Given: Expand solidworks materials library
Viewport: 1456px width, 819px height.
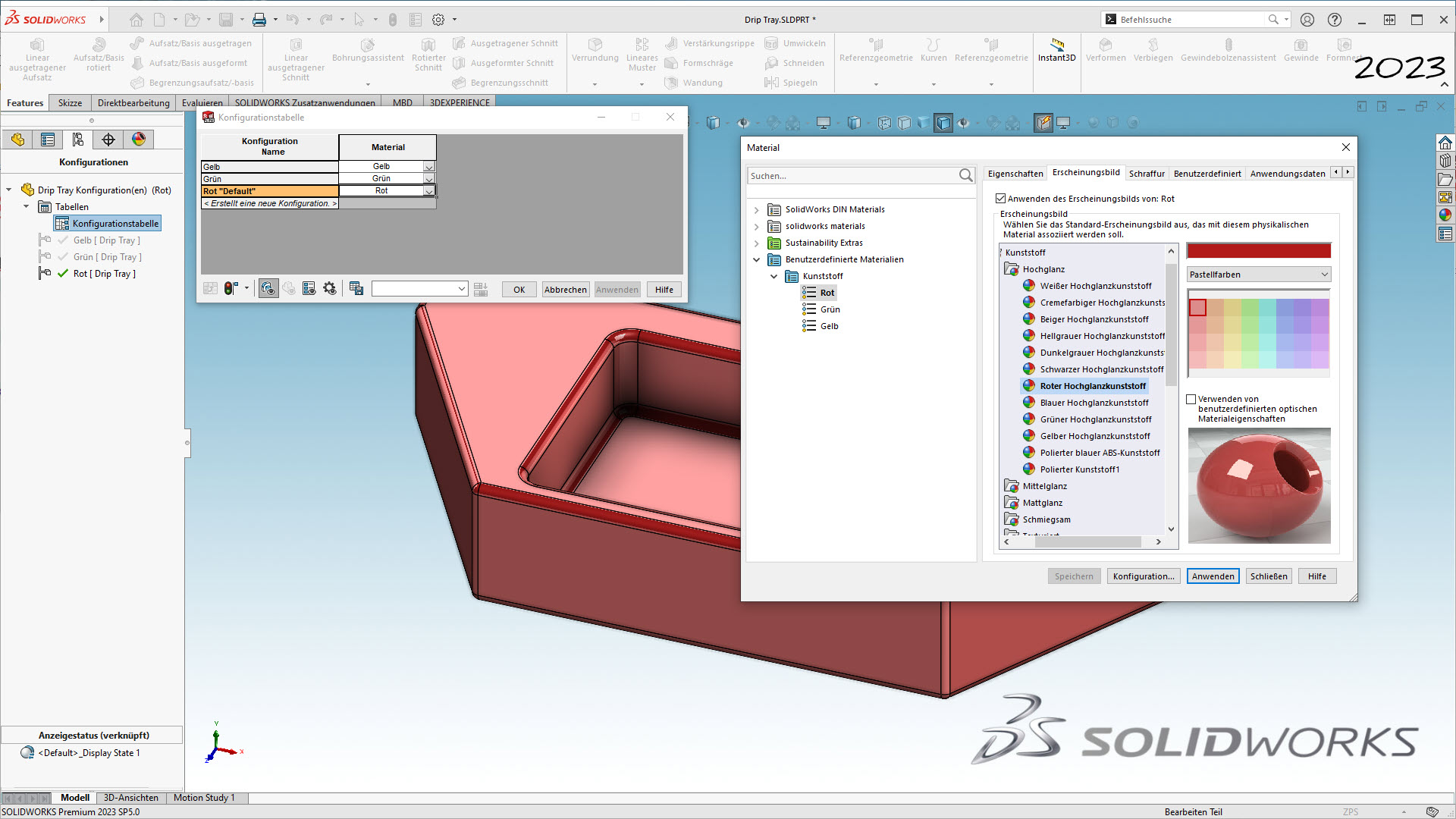Looking at the screenshot, I should tap(756, 227).
